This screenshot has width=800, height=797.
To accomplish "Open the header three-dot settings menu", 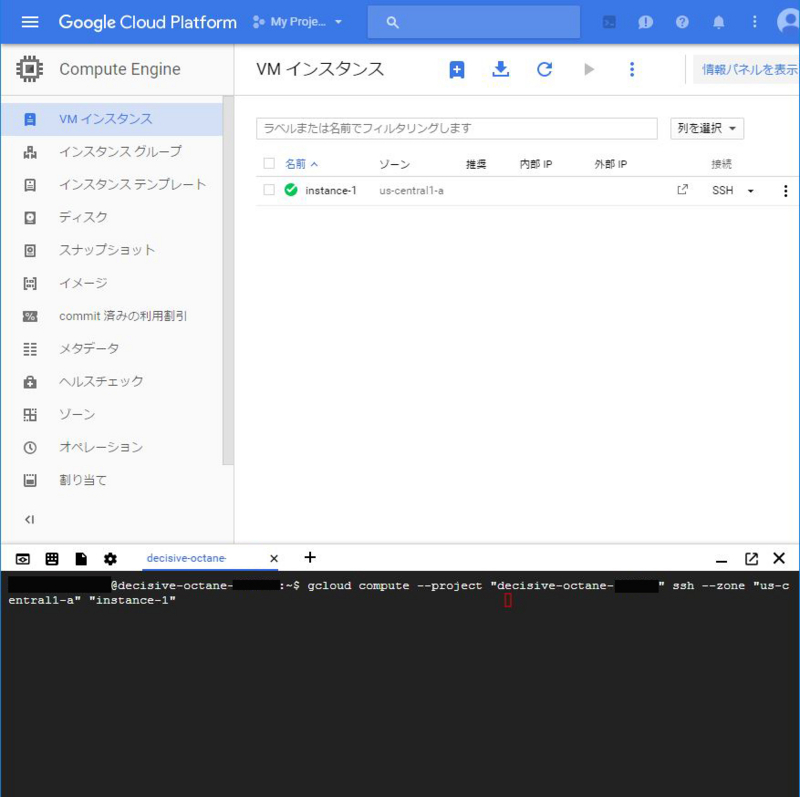I will (755, 22).
